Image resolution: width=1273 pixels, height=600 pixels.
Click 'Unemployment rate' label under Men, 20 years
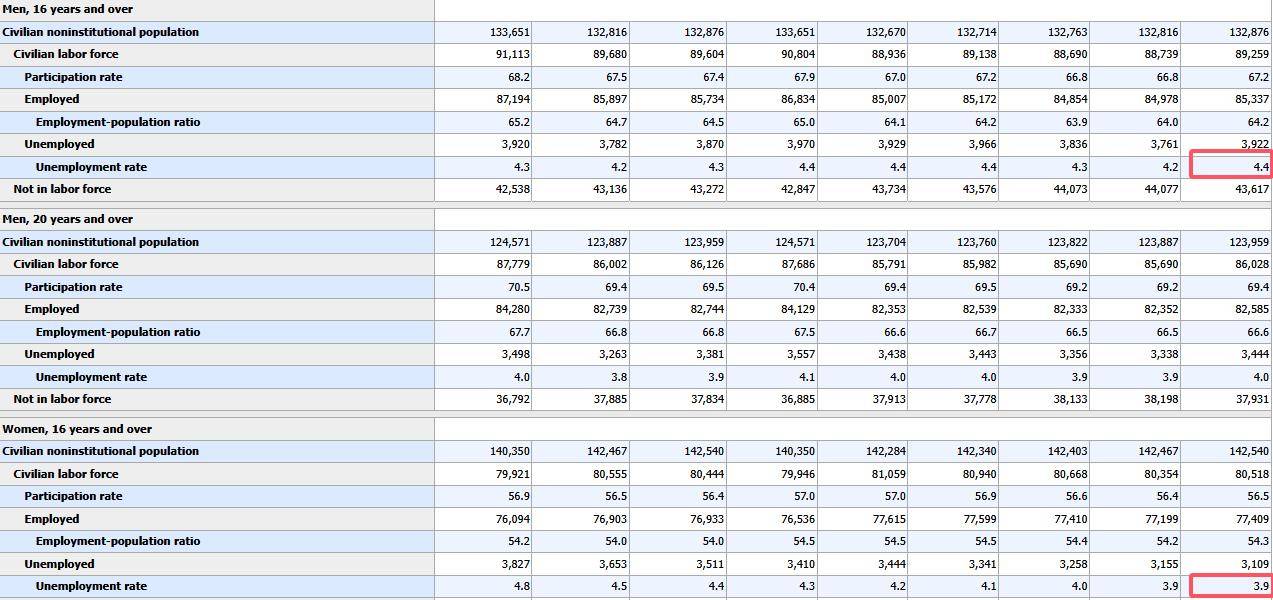coord(91,377)
